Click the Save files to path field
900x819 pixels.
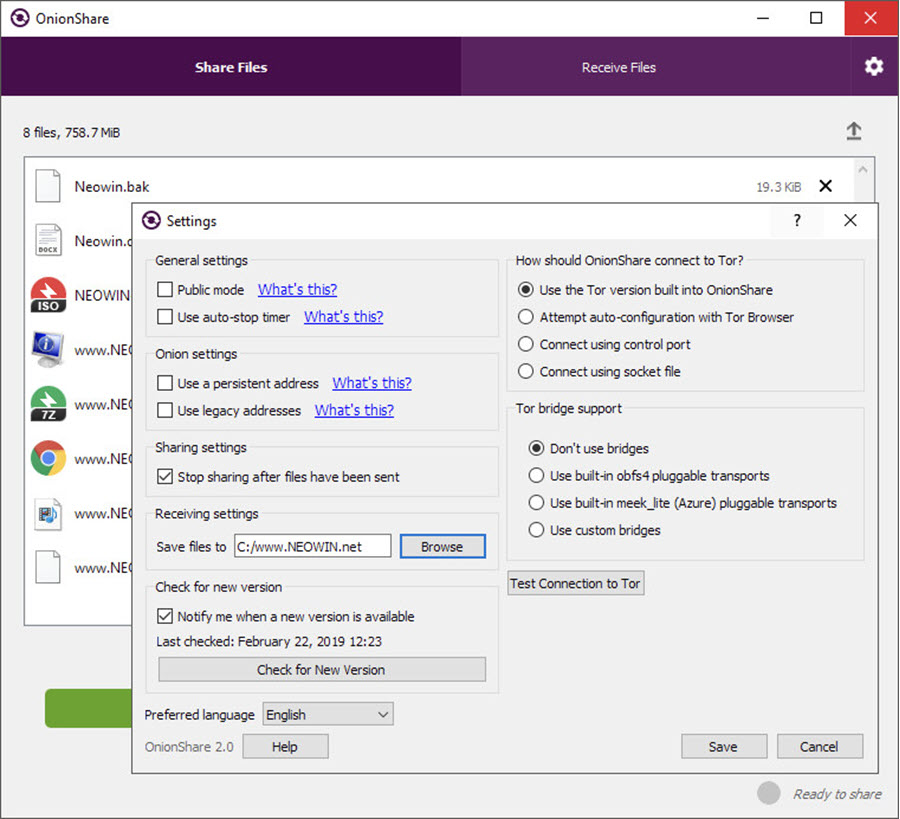pyautogui.click(x=313, y=546)
